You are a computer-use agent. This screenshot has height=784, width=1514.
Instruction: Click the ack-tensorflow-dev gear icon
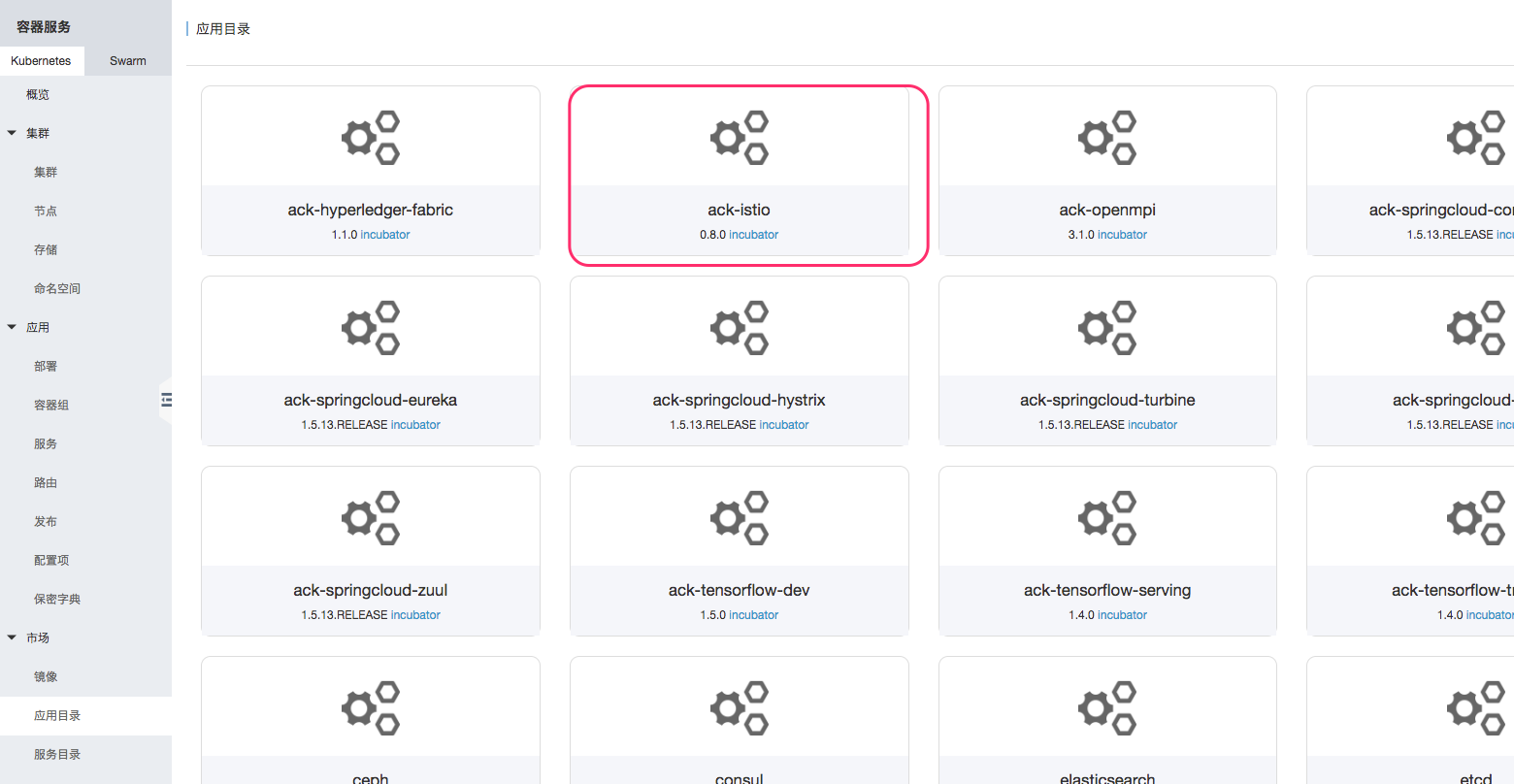tap(740, 518)
